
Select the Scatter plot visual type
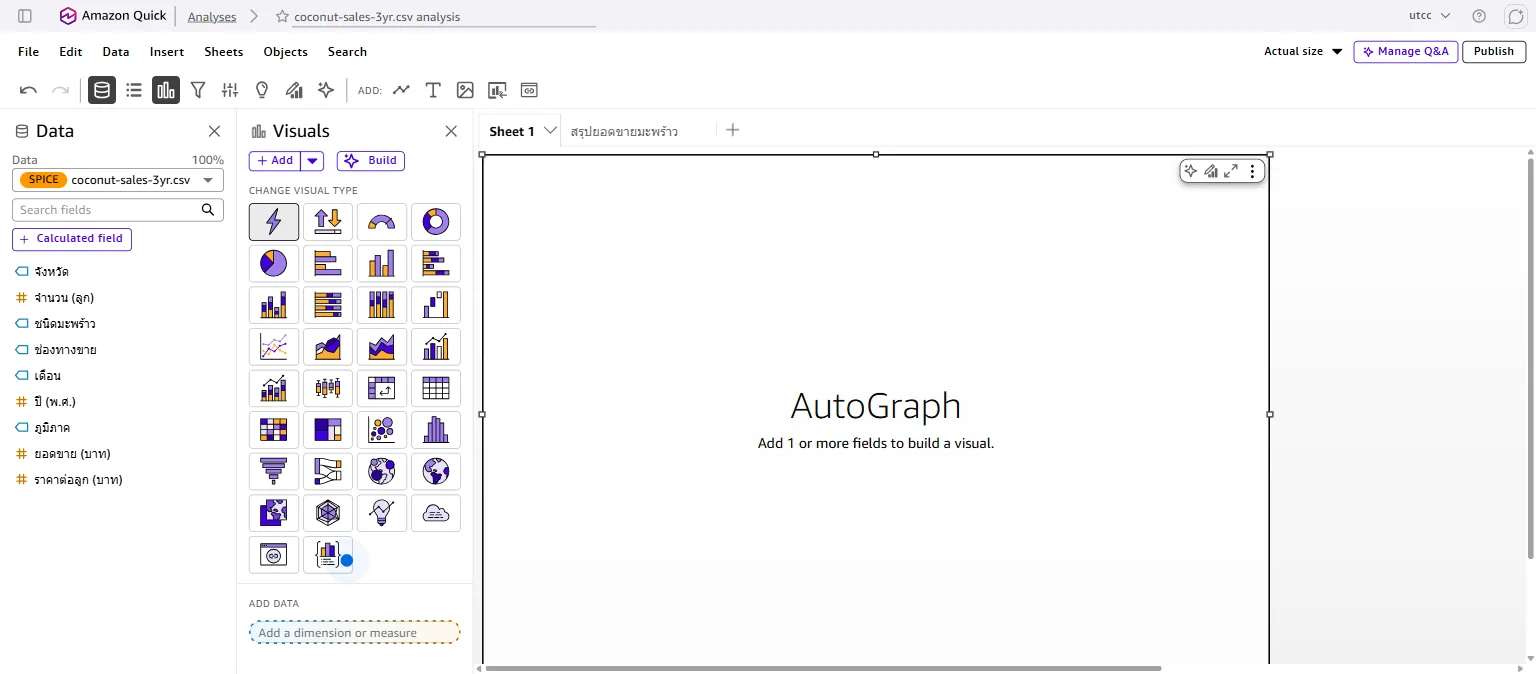coord(382,430)
